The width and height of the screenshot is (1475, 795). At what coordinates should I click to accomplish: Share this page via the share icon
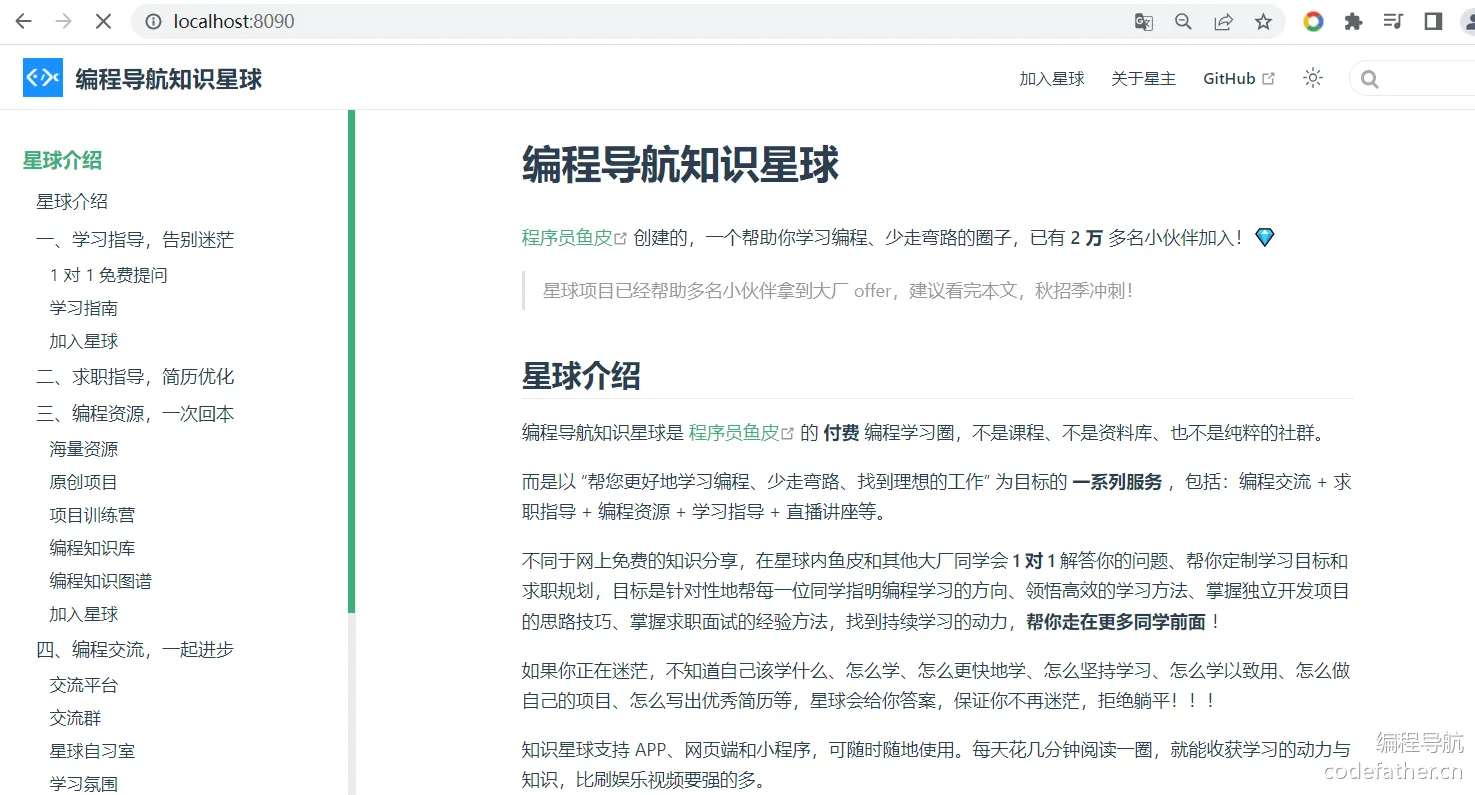[1223, 21]
